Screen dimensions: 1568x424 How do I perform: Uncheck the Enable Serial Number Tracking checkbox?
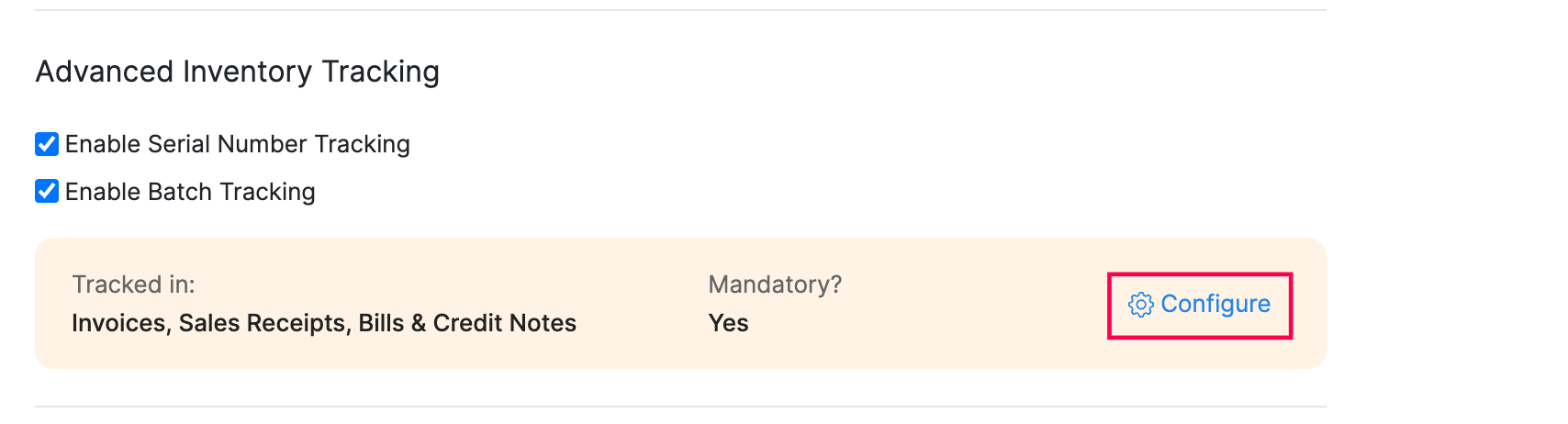[x=47, y=144]
